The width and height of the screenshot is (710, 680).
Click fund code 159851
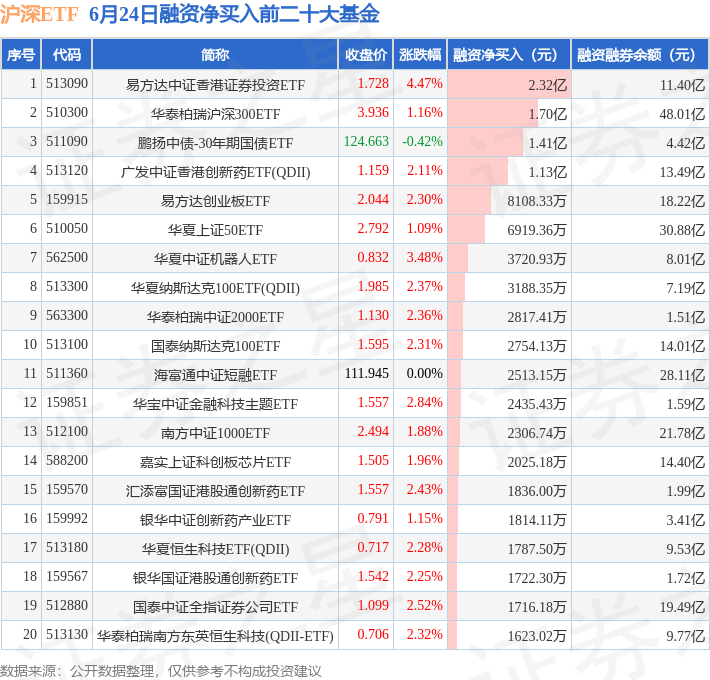[67, 402]
